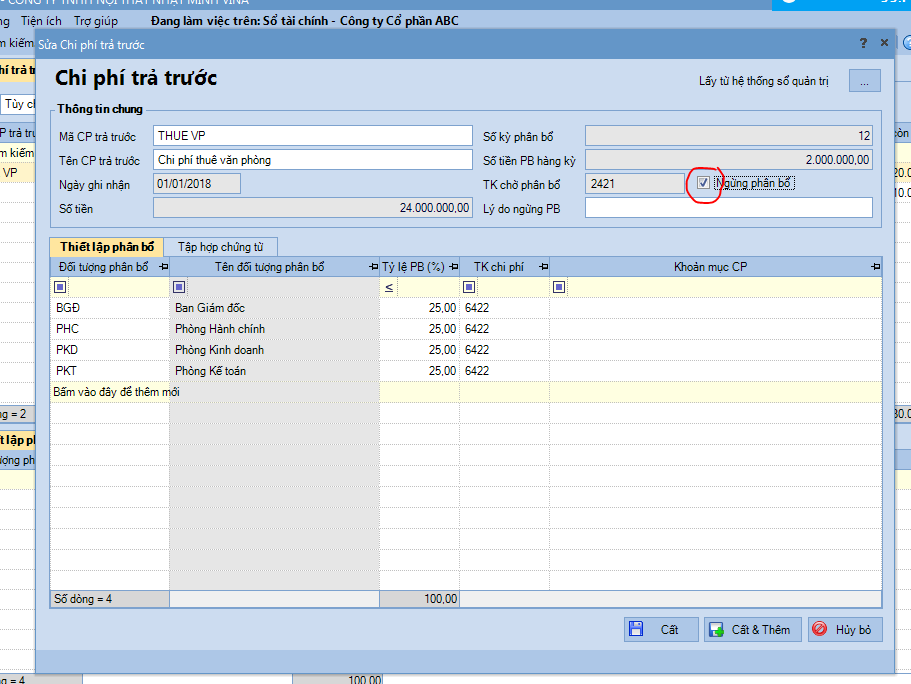The height and width of the screenshot is (684, 911).
Task: Pin the Tên đối tượng phân bổ column
Action: 373,267
